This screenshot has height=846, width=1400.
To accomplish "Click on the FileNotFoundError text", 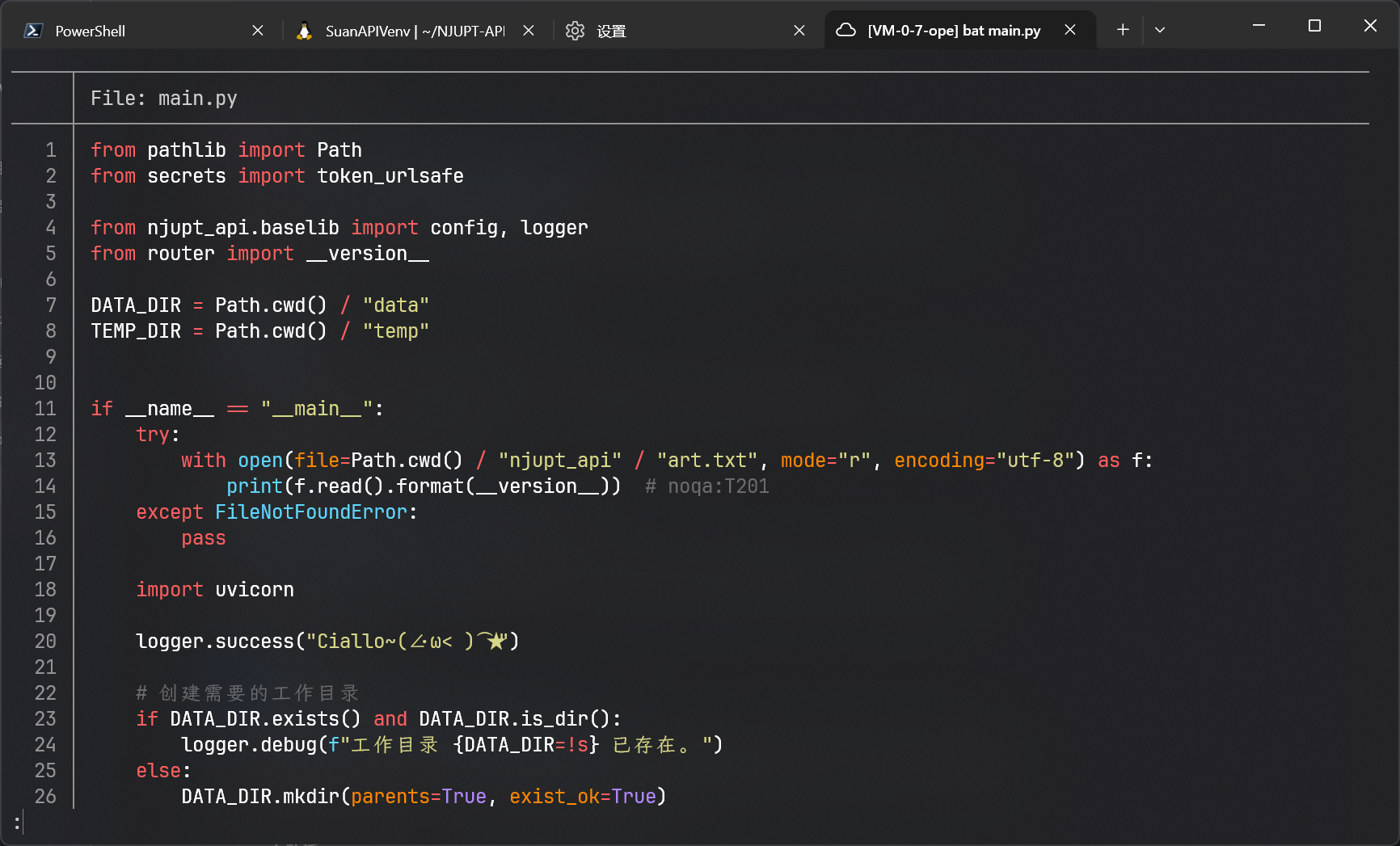I will [311, 512].
